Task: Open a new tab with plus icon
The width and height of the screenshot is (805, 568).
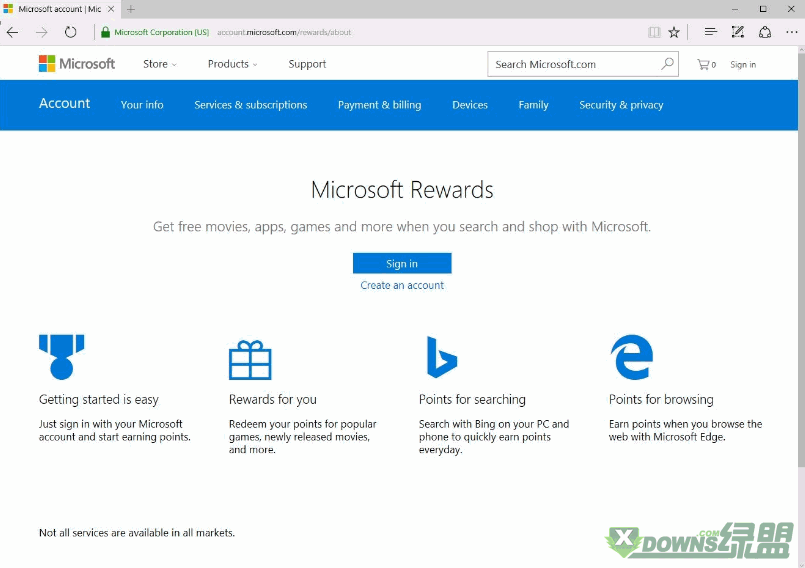Action: pos(131,9)
